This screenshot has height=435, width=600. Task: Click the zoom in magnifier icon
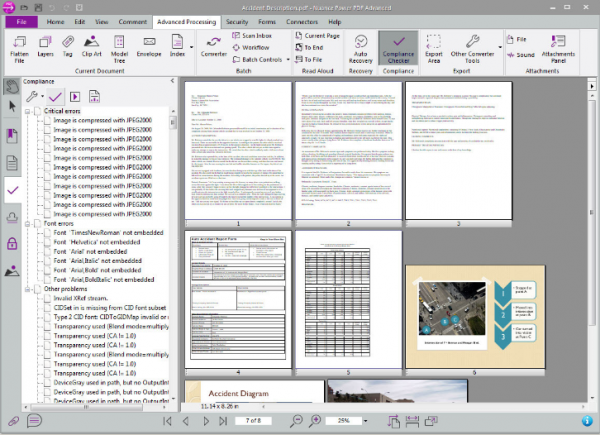(316, 421)
